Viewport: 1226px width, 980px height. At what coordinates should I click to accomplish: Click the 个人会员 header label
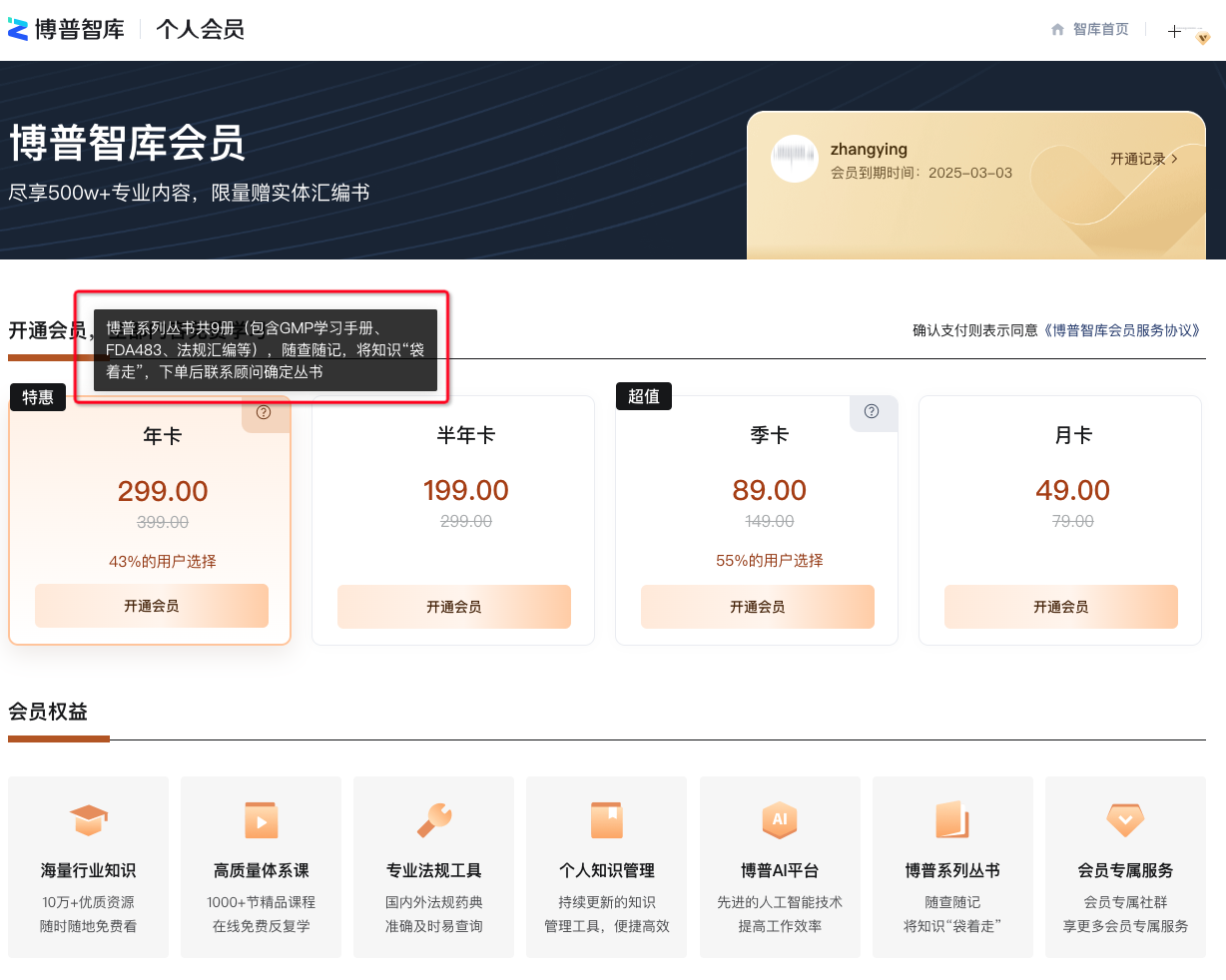pos(201,29)
